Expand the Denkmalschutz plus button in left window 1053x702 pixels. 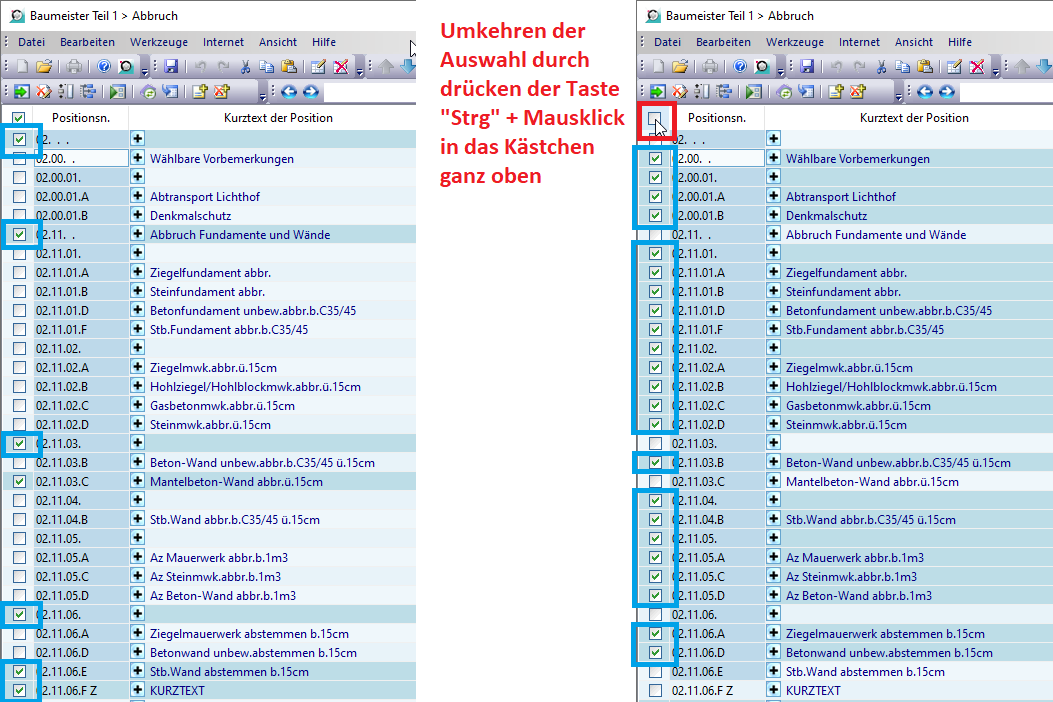tap(138, 216)
